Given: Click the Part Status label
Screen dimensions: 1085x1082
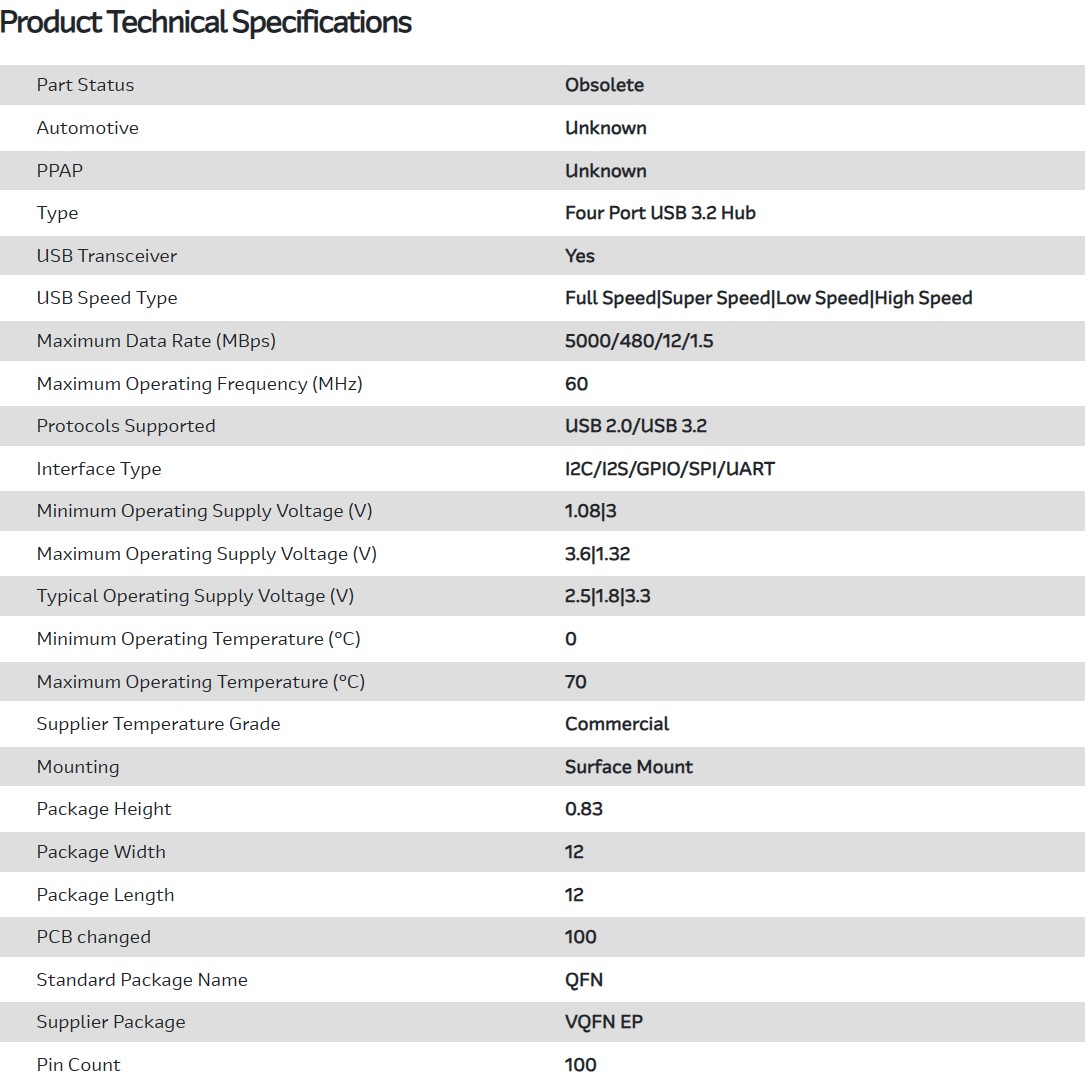Looking at the screenshot, I should pos(85,85).
